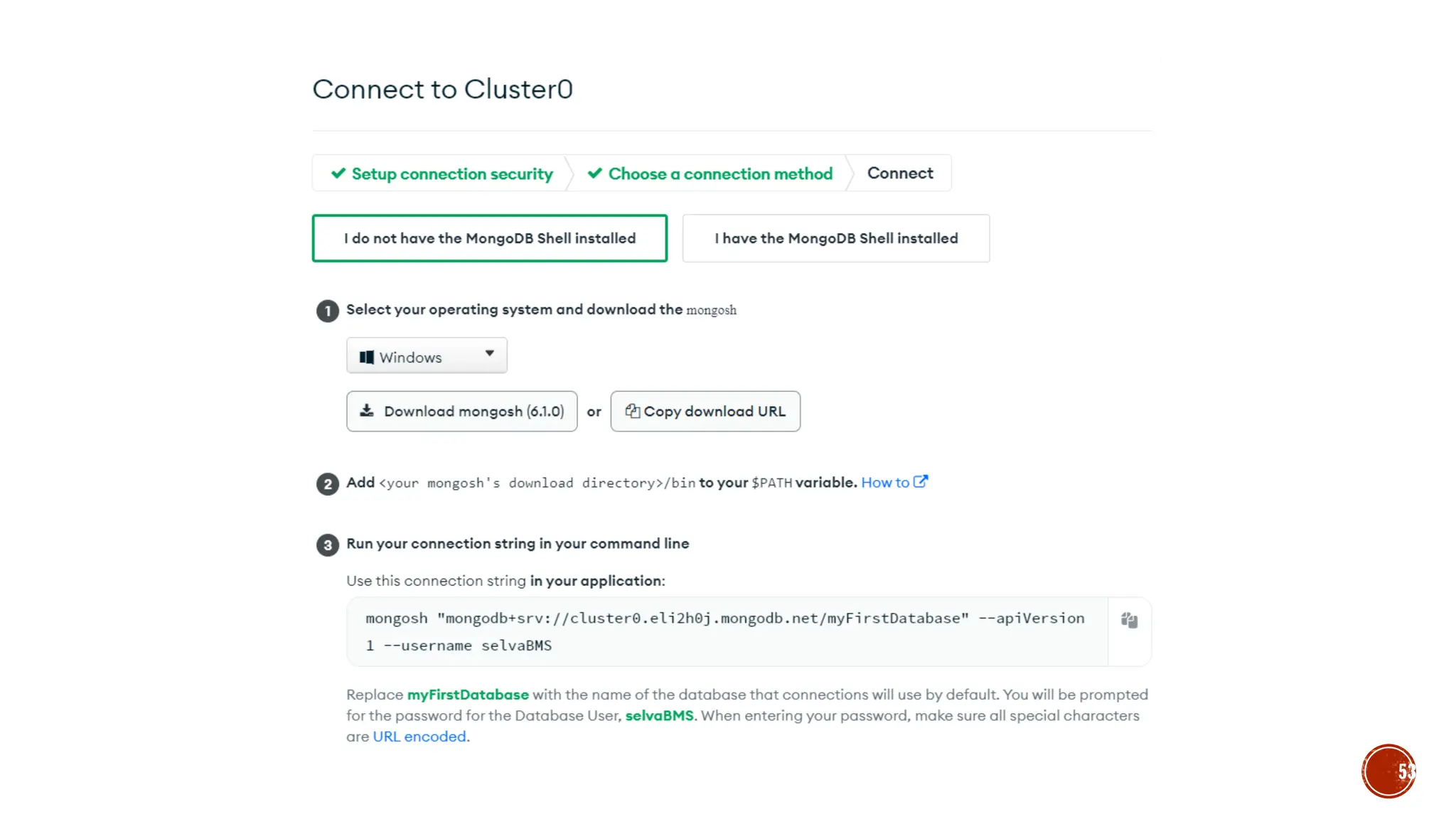This screenshot has height=819, width=1456.
Task: Select "I do not have the MongoDB Shell installed"
Action: [x=489, y=238]
